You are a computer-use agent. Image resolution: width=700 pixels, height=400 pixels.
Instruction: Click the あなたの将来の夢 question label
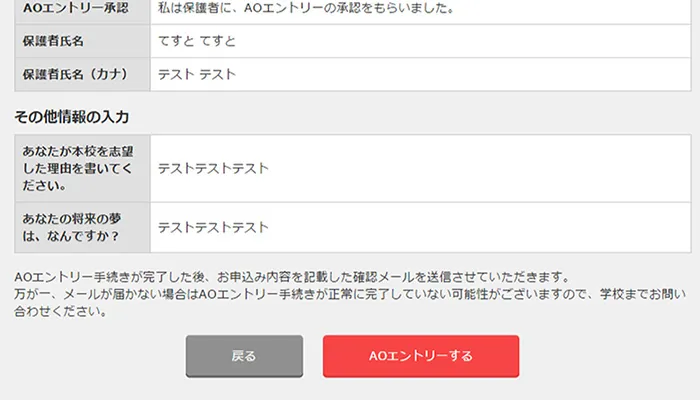[71, 227]
